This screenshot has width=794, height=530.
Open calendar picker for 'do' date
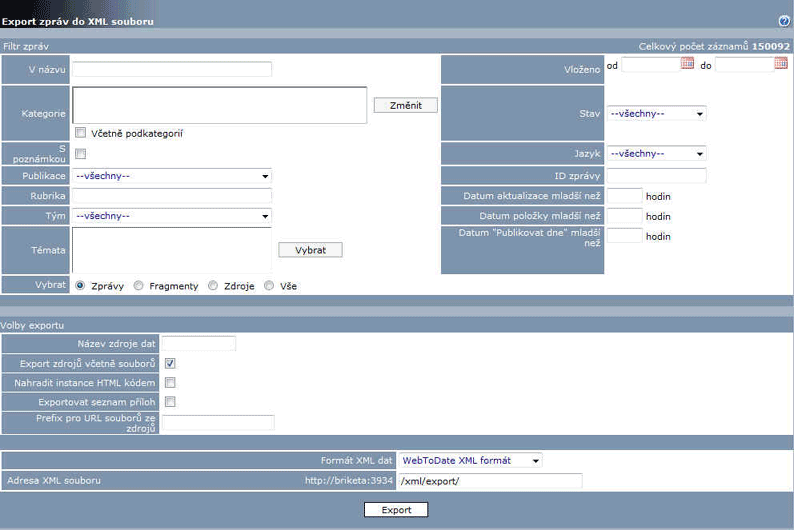(x=781, y=64)
